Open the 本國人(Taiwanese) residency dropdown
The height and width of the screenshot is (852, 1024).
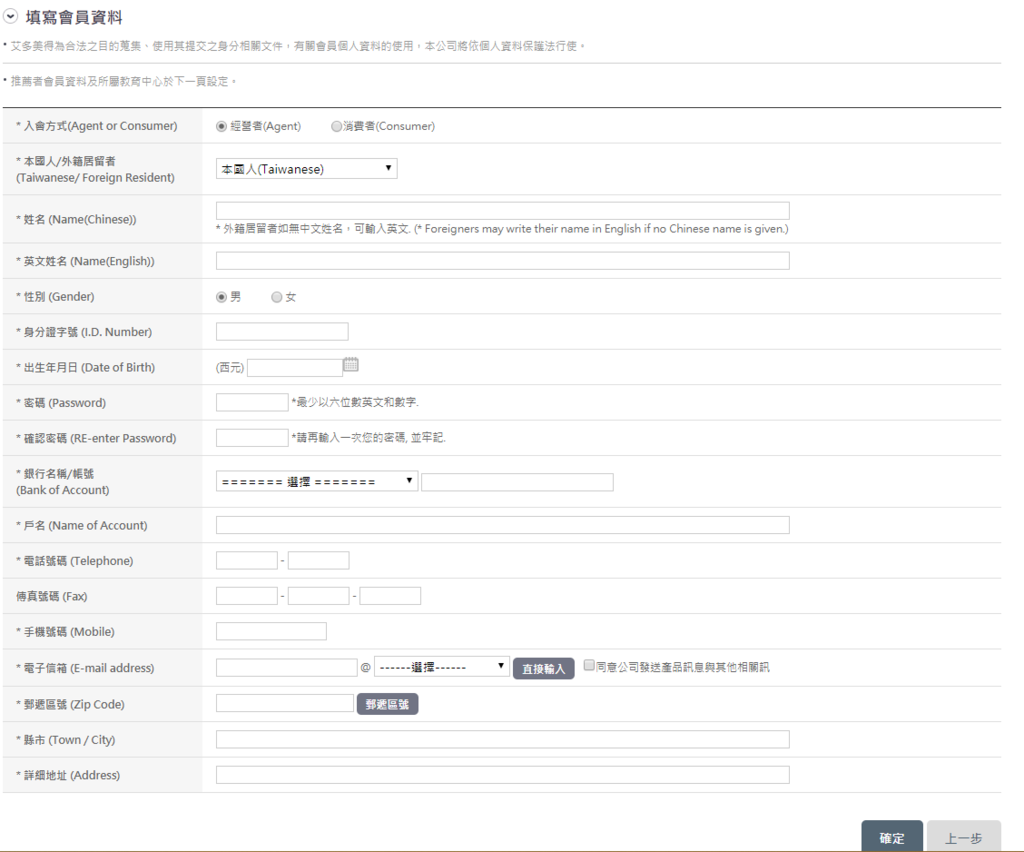tap(306, 169)
